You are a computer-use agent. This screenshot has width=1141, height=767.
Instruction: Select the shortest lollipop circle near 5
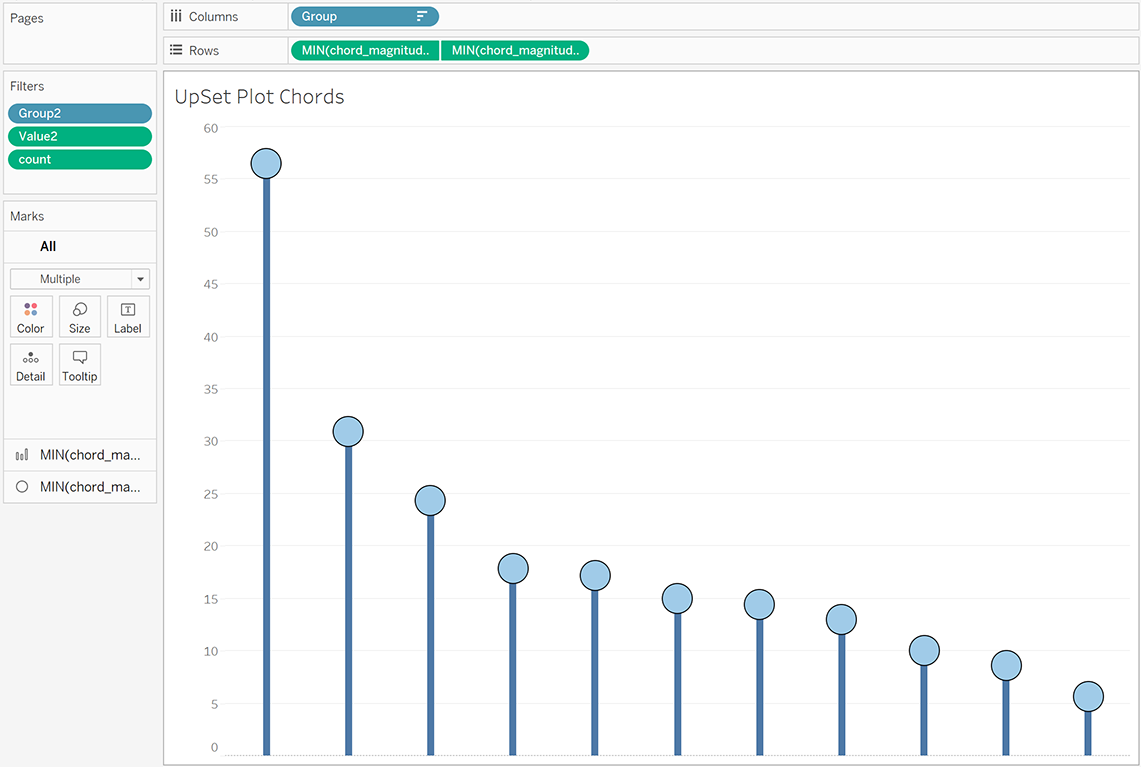pos(1088,696)
